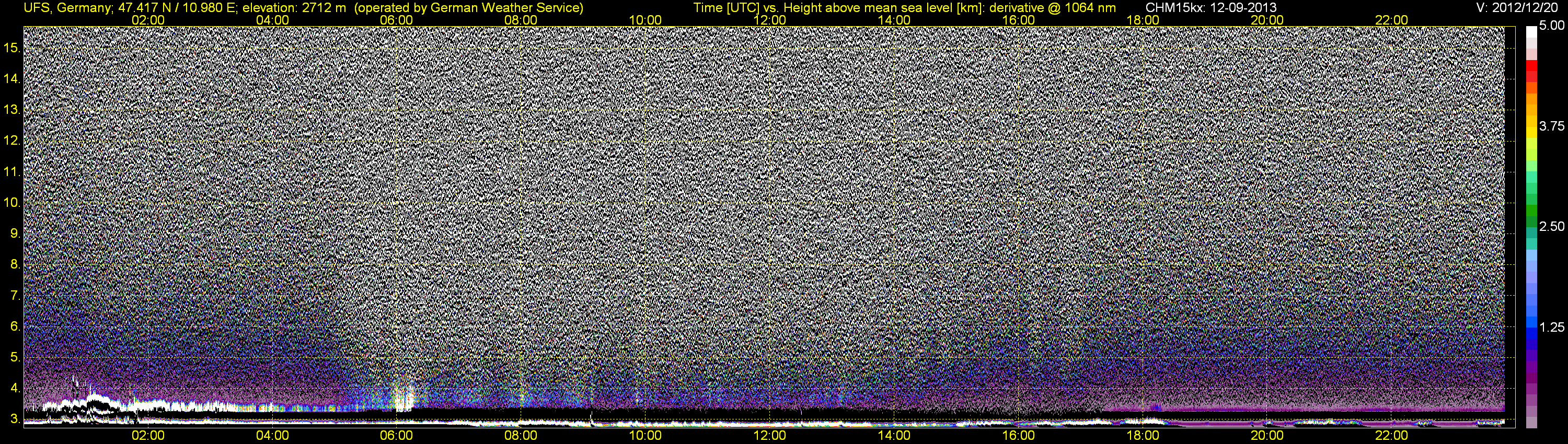Click the top axis time label 02:00
The height and width of the screenshot is (444, 1568).
point(148,20)
